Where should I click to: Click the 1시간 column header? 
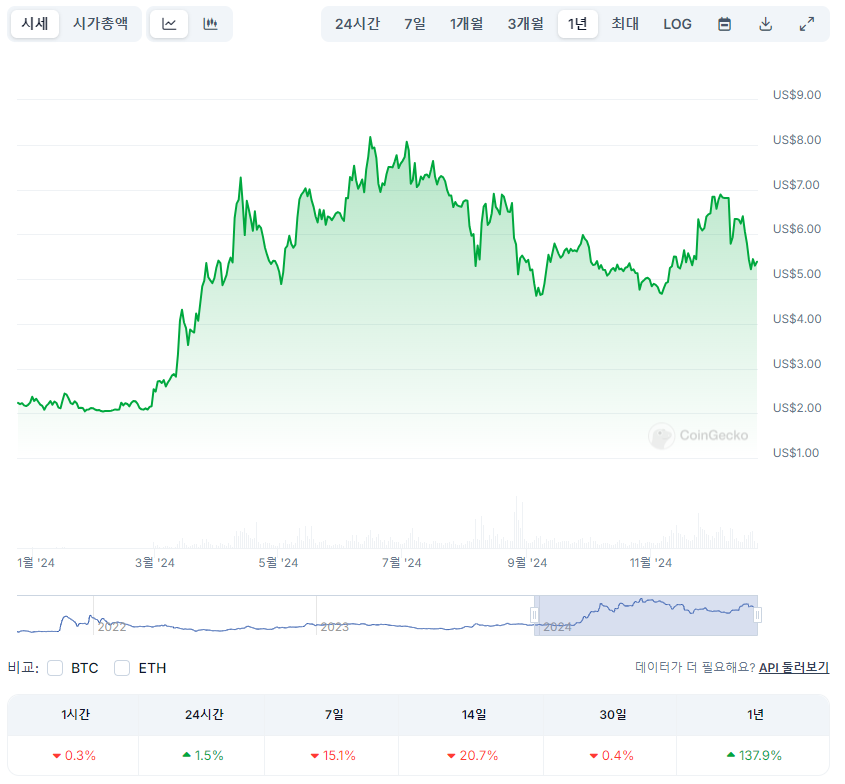pos(75,714)
